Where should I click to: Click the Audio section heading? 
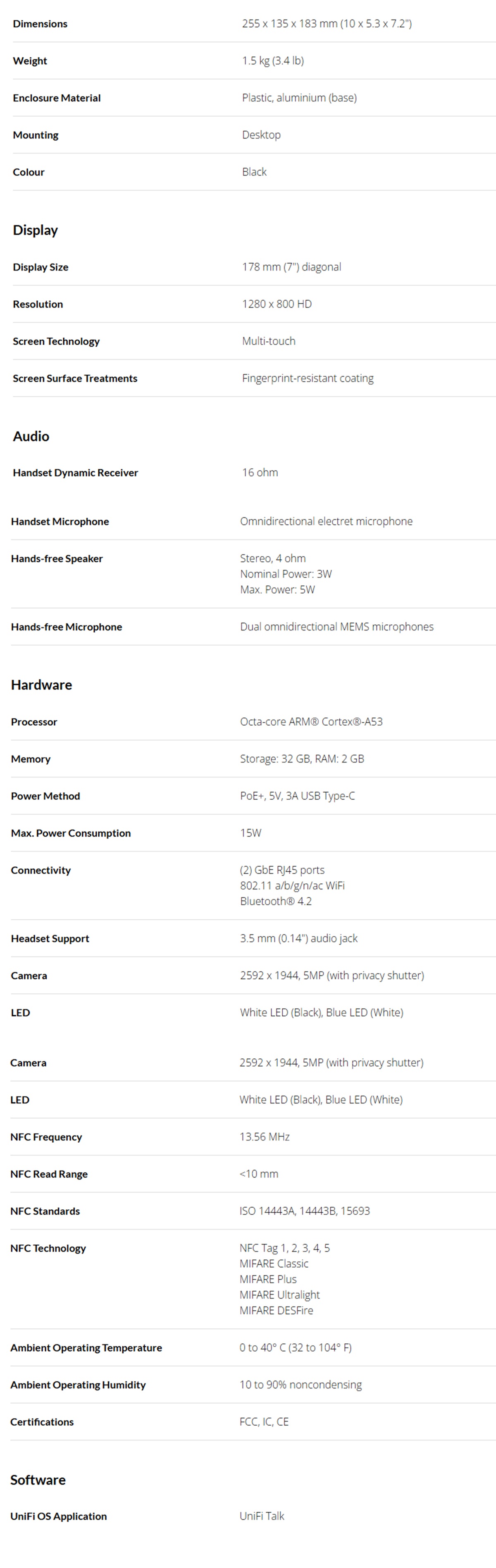coord(31,436)
